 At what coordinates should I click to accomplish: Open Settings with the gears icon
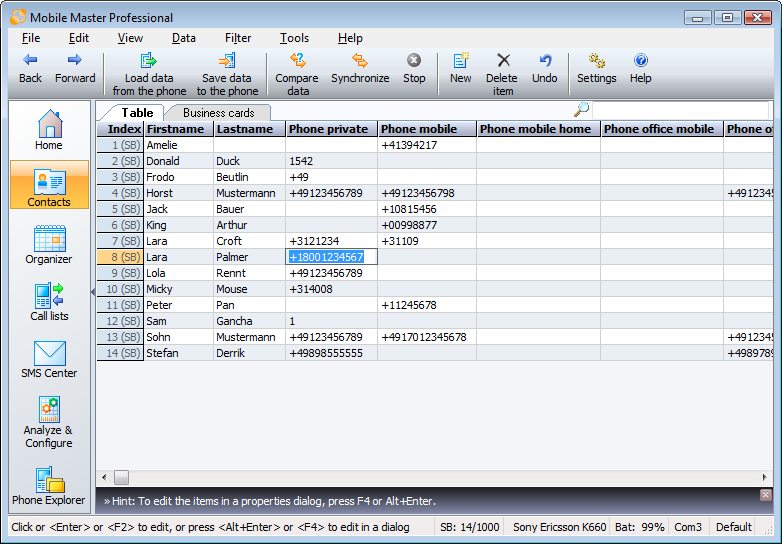(x=597, y=62)
